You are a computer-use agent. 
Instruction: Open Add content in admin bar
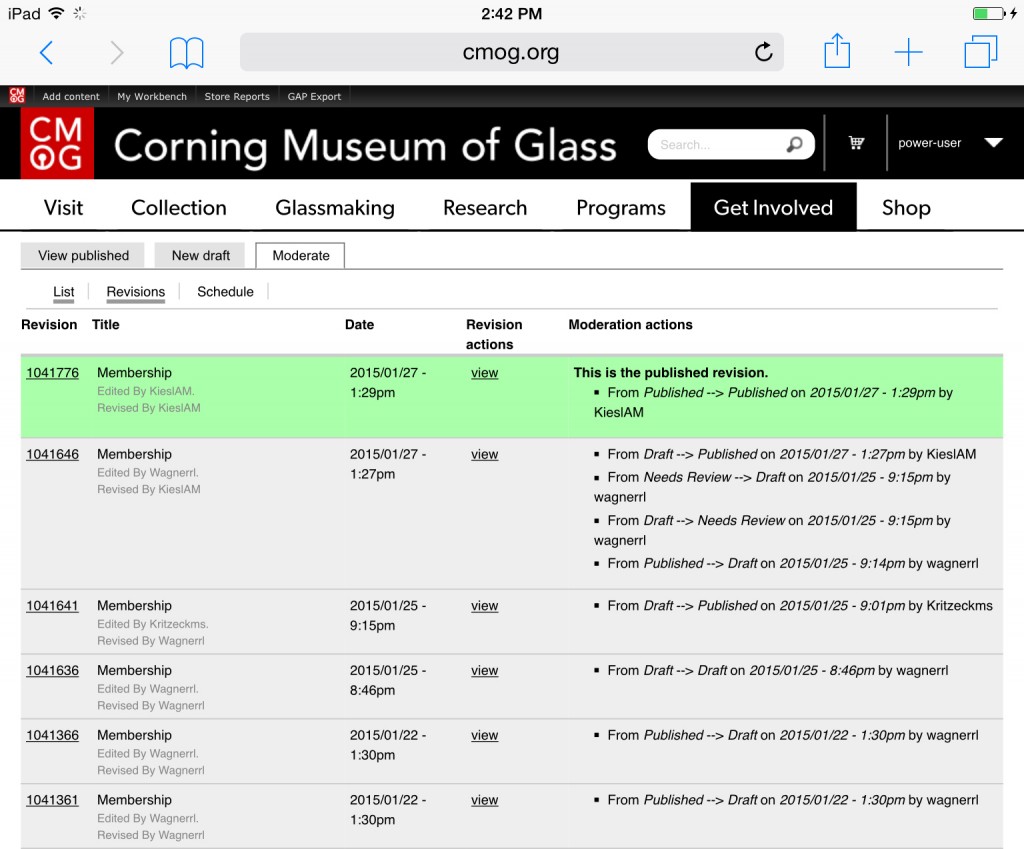(71, 96)
